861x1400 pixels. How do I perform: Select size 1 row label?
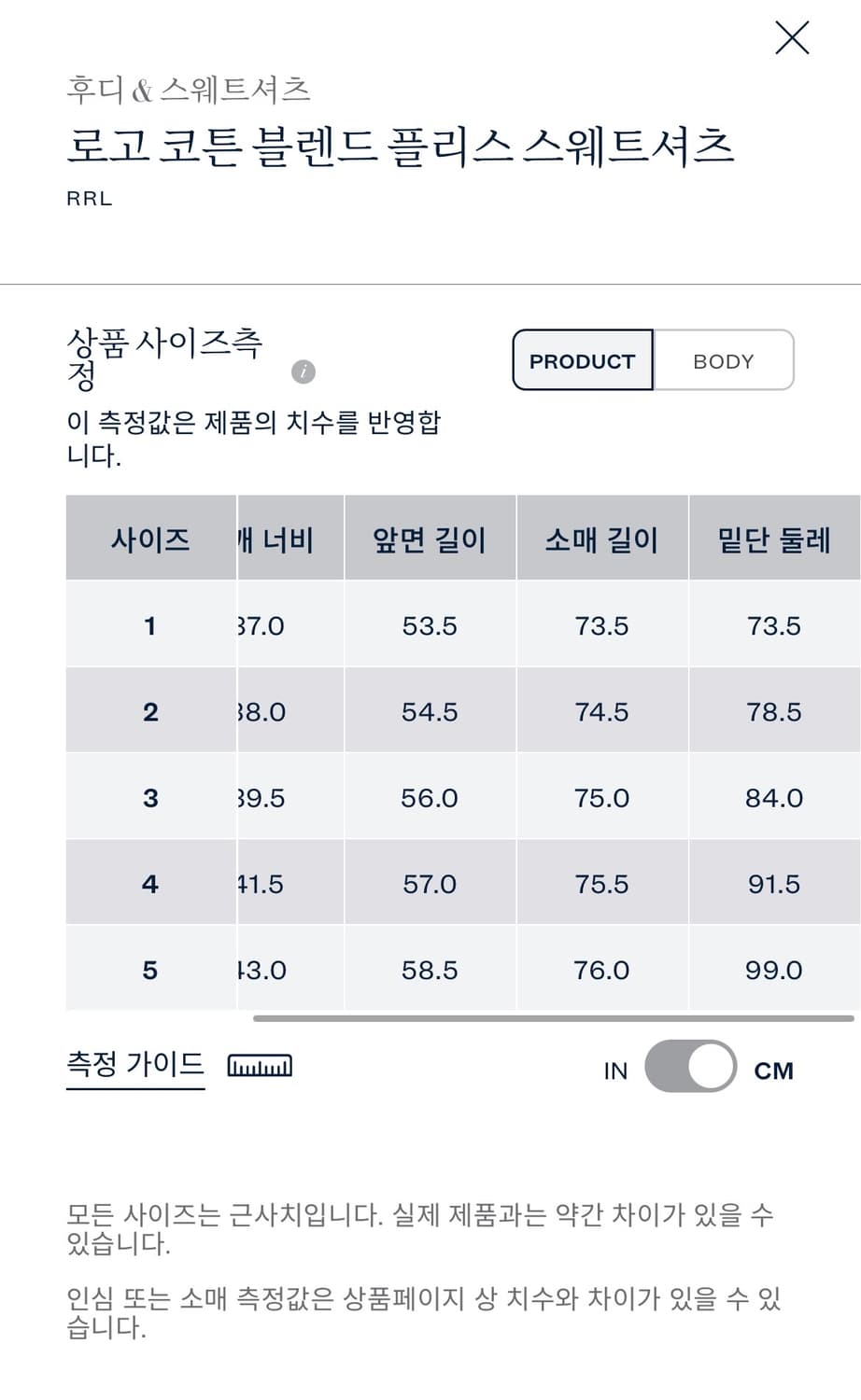click(x=150, y=625)
